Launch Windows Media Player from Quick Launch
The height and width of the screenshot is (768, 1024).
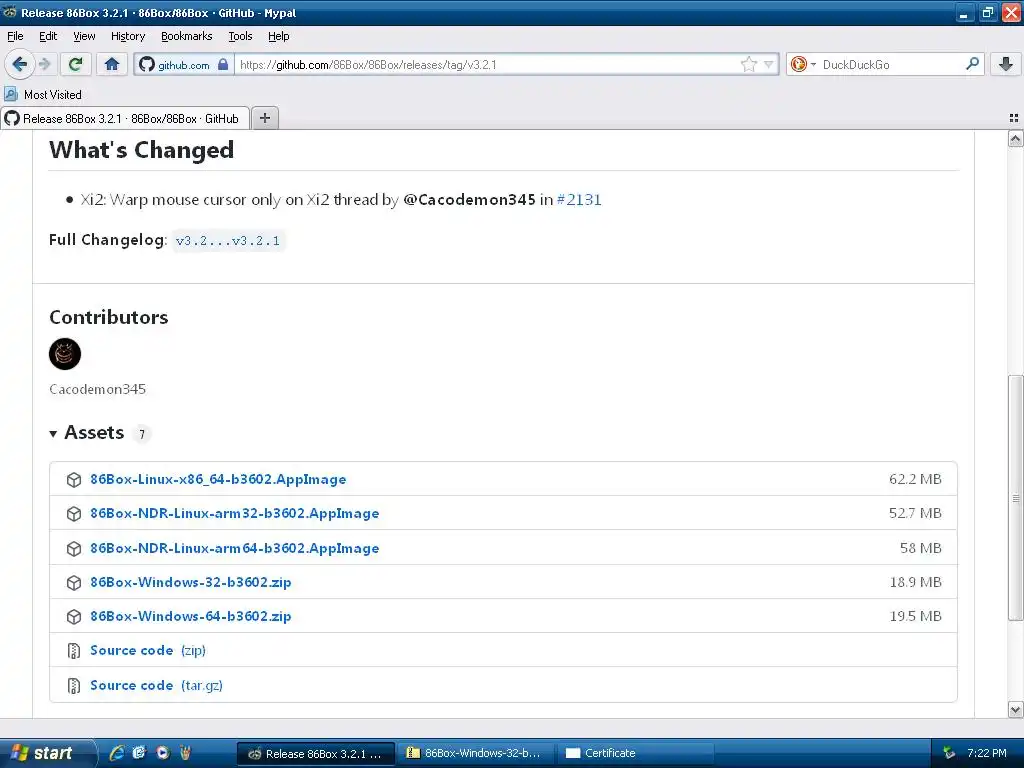[162, 753]
